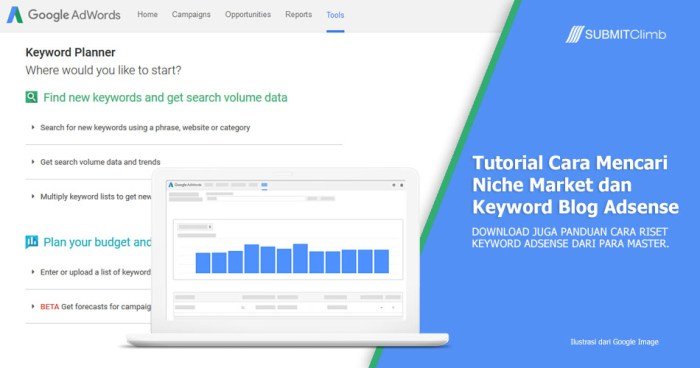
Task: Open the Home menu item
Action: [x=147, y=14]
